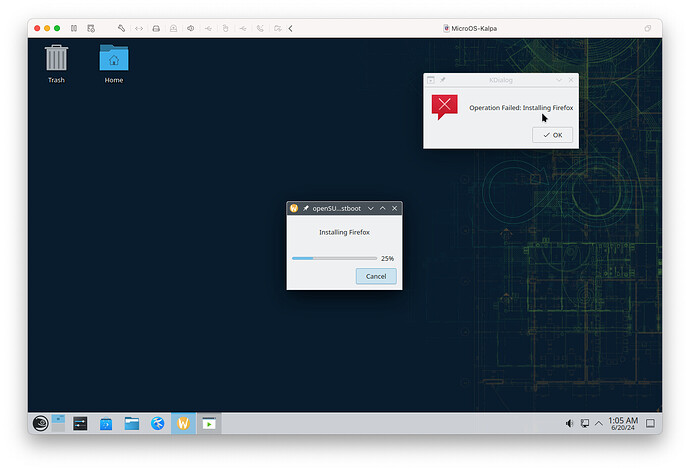690x470 pixels.
Task: Cancel the Firefox installation
Action: click(376, 276)
